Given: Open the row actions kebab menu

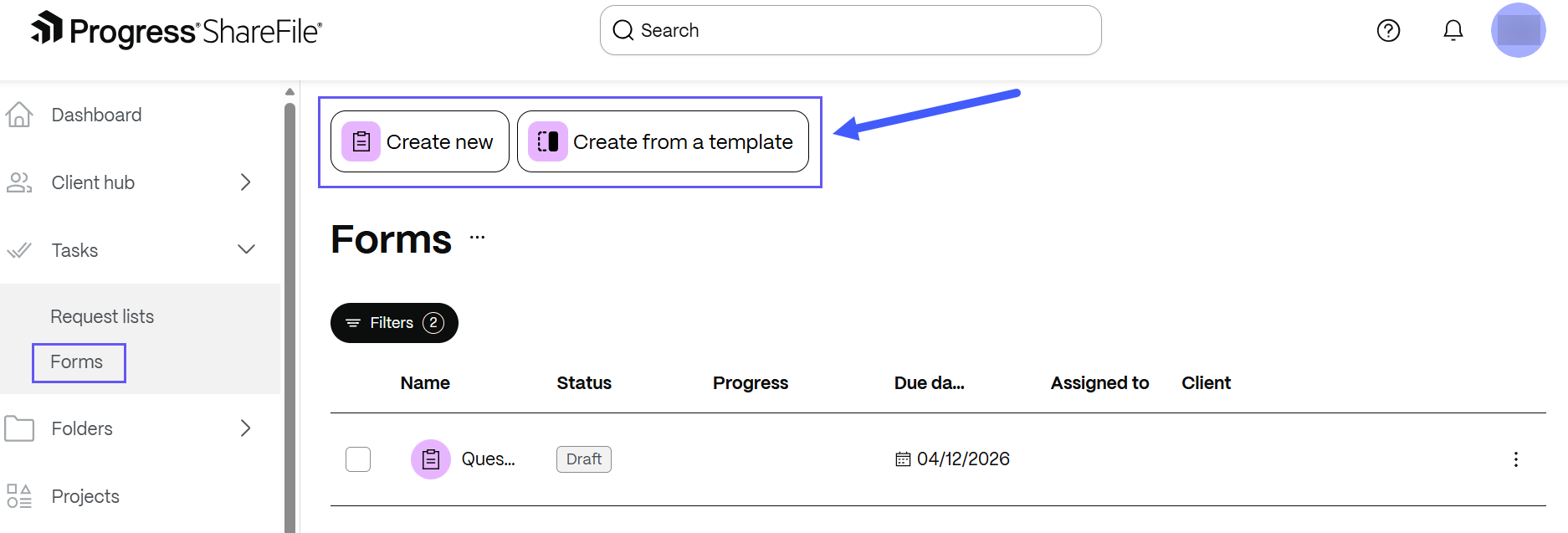Looking at the screenshot, I should point(1515,459).
